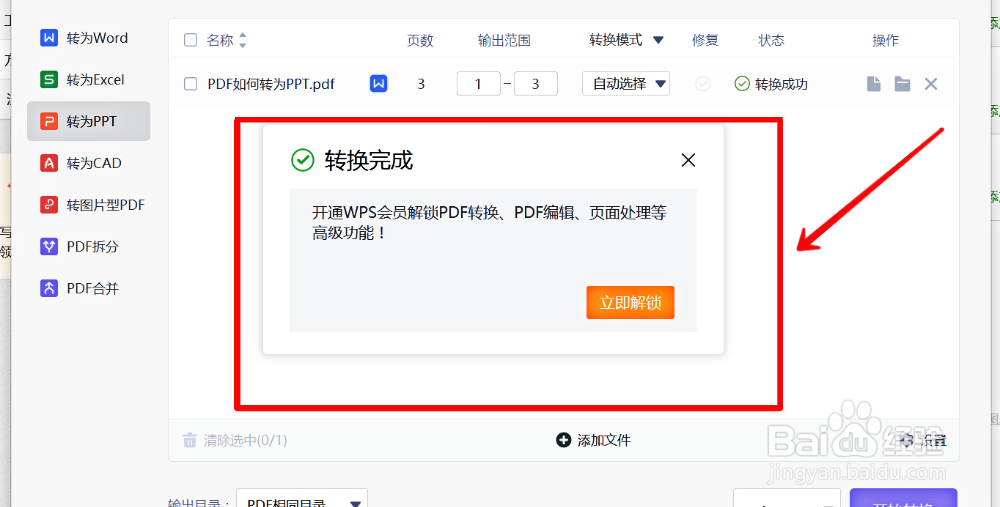
Task: Click the green check icon in 转换完成 title
Action: tap(302, 160)
